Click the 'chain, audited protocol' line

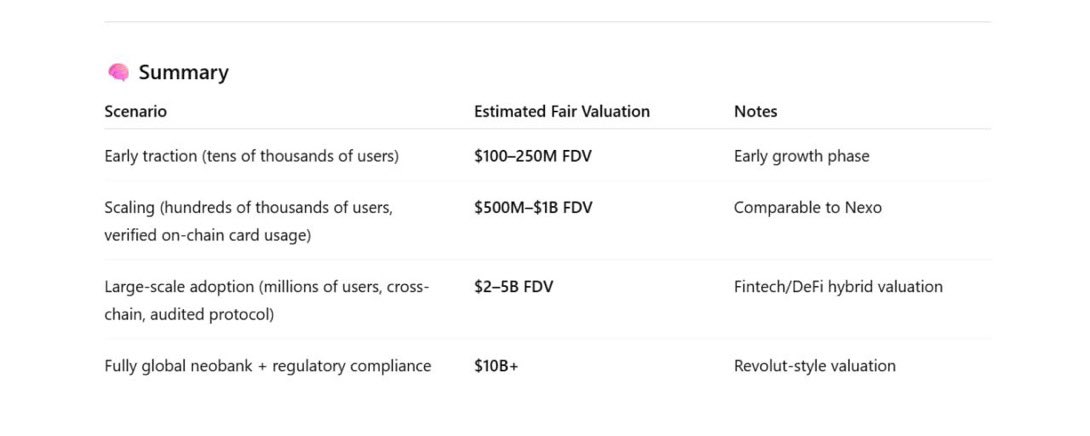point(189,314)
